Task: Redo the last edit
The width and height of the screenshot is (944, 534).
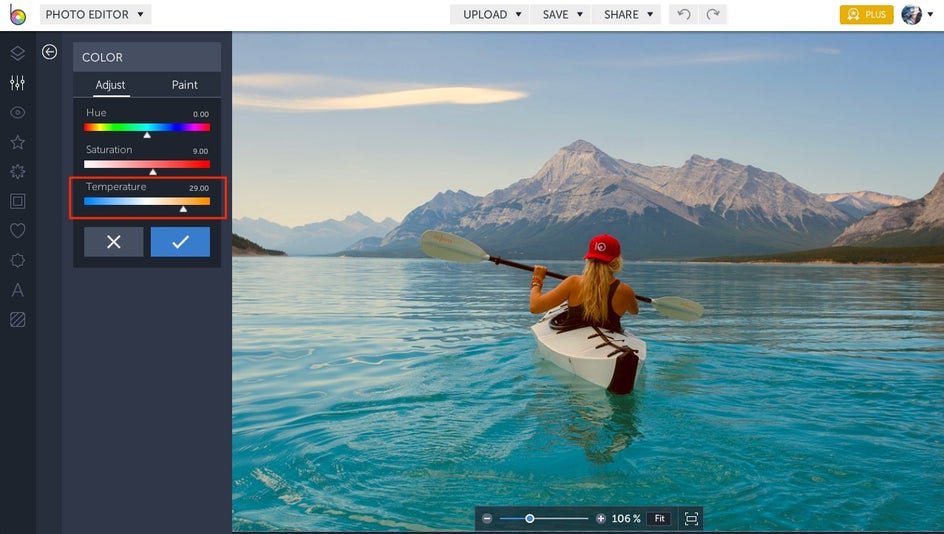Action: click(713, 14)
